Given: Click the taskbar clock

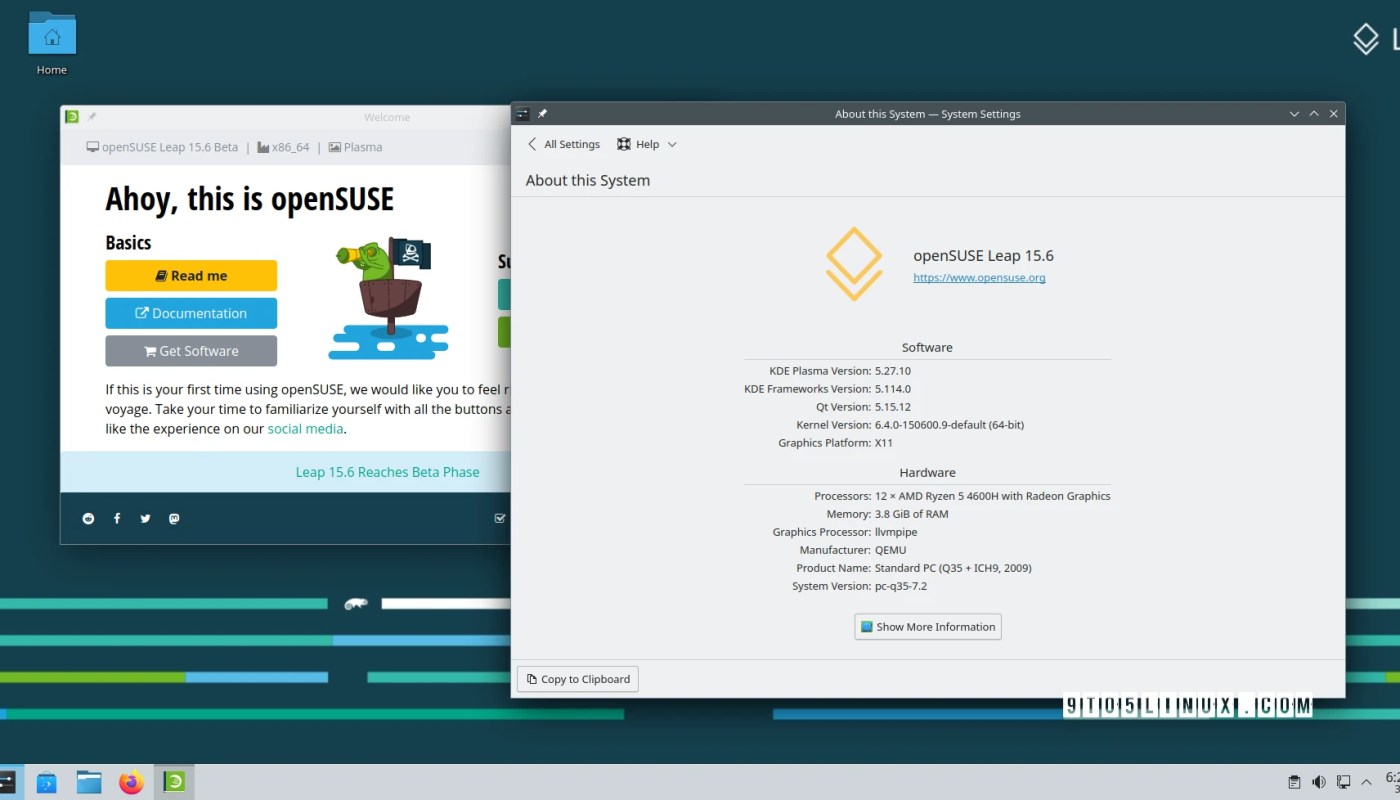Looking at the screenshot, I should 1393,782.
